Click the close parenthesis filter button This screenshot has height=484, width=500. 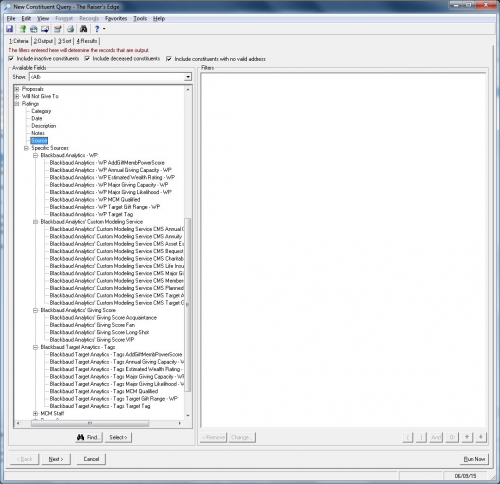point(421,437)
